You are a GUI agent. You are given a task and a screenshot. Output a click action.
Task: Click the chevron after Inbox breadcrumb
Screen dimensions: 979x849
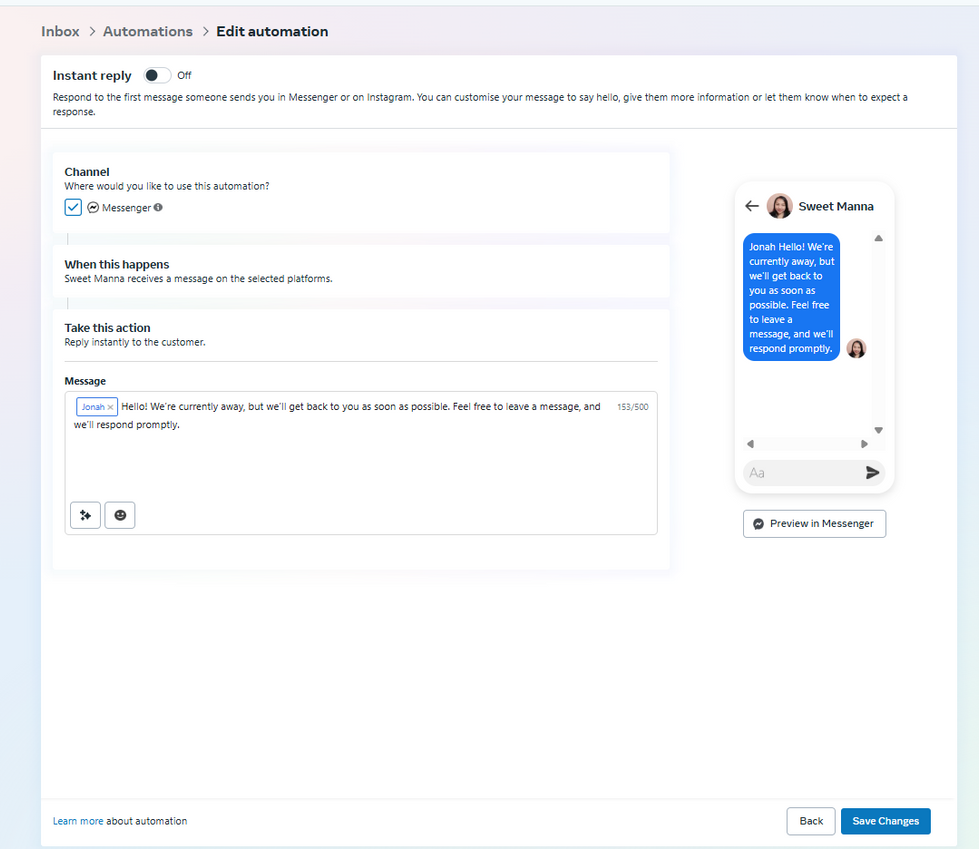point(92,31)
